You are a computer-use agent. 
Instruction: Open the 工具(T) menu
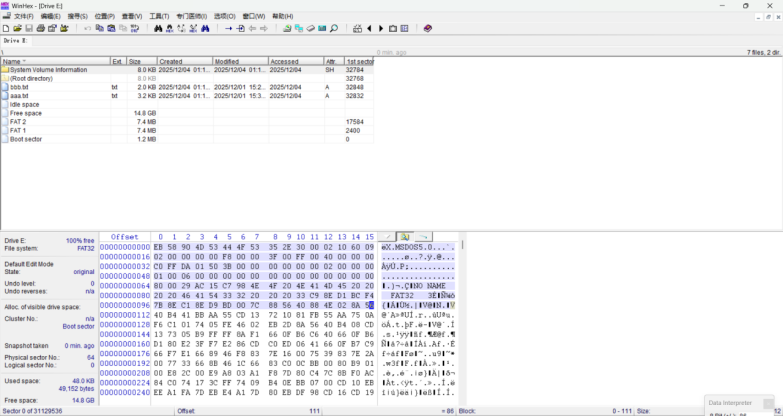pos(158,16)
